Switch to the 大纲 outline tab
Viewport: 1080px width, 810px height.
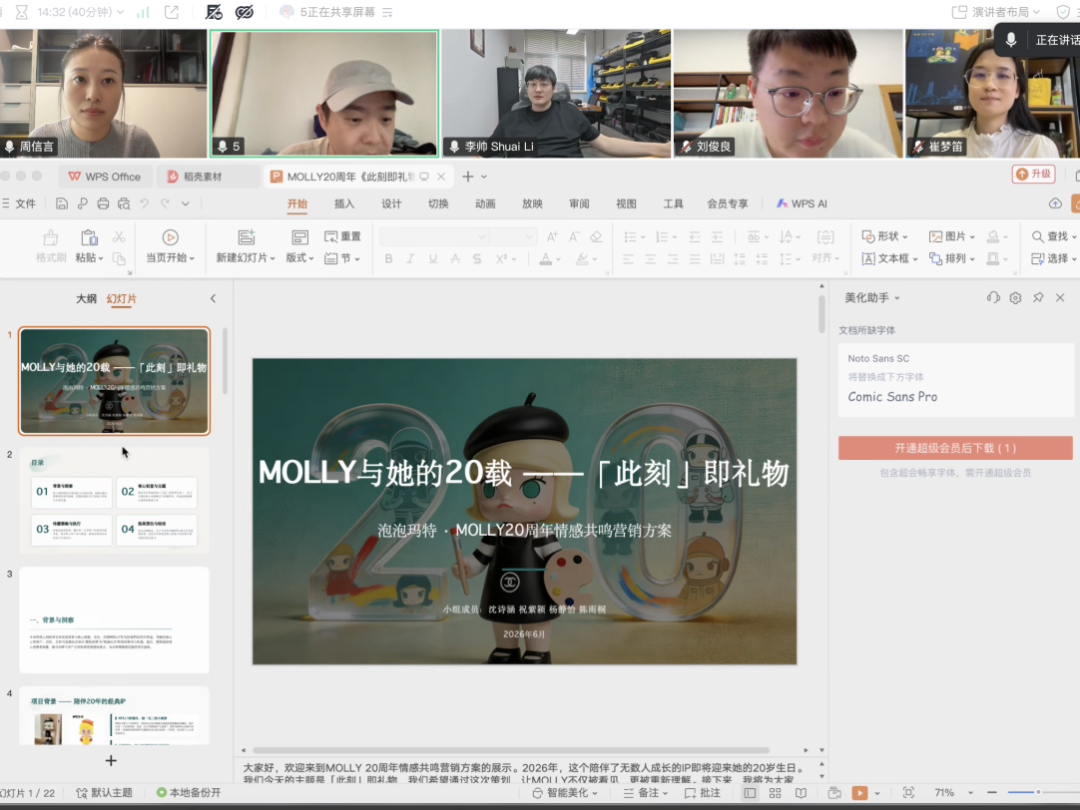click(x=86, y=298)
